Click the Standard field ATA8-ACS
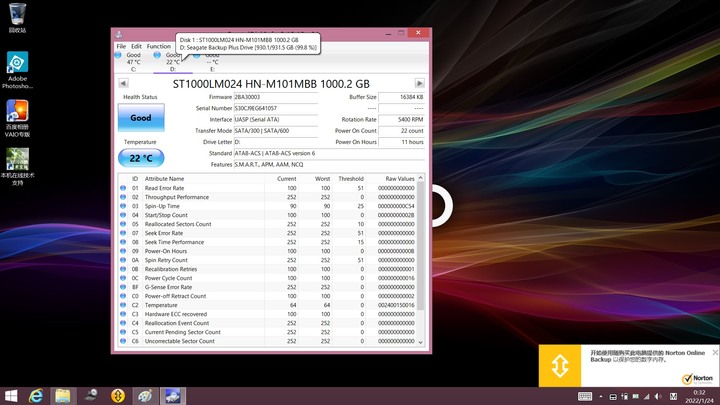This screenshot has height=405, width=720. (329, 153)
